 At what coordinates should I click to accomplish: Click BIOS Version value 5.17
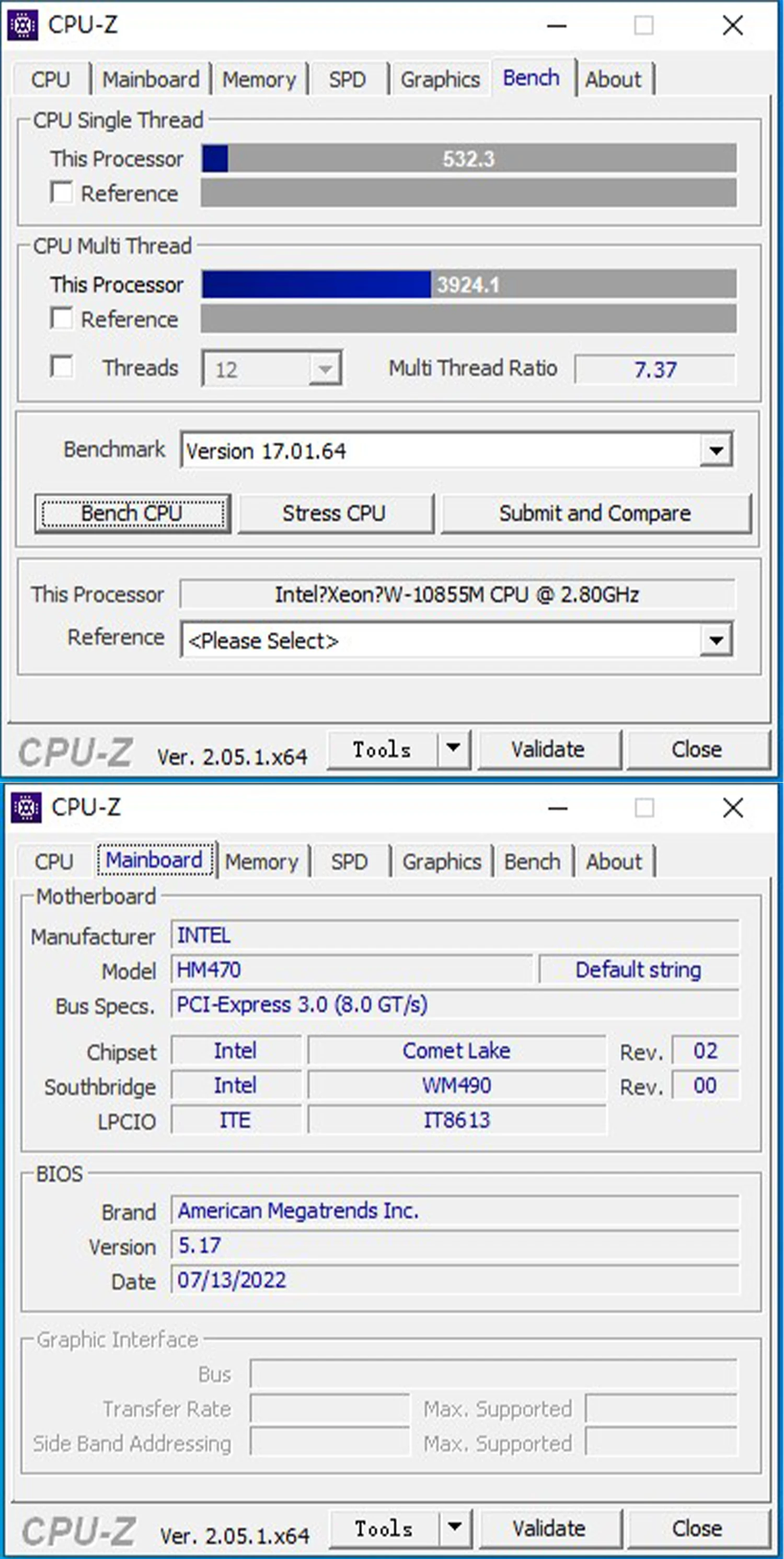click(455, 1245)
